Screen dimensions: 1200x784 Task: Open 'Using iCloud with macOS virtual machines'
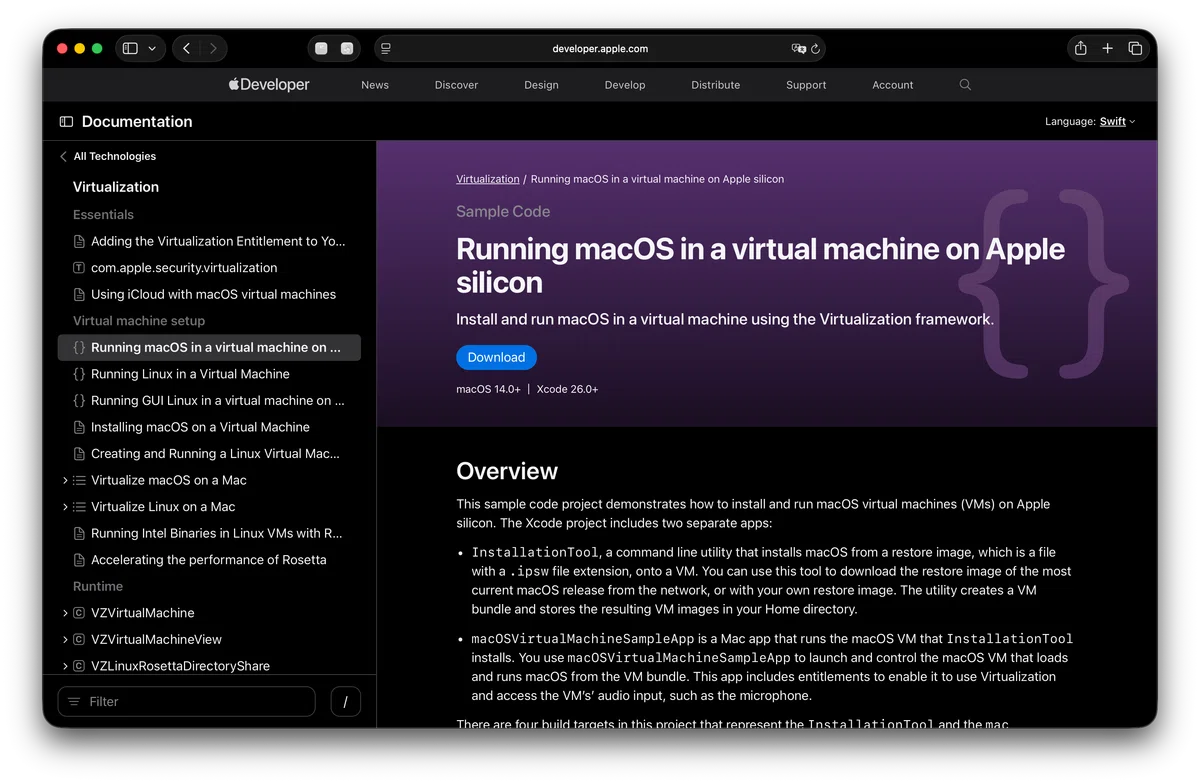213,294
